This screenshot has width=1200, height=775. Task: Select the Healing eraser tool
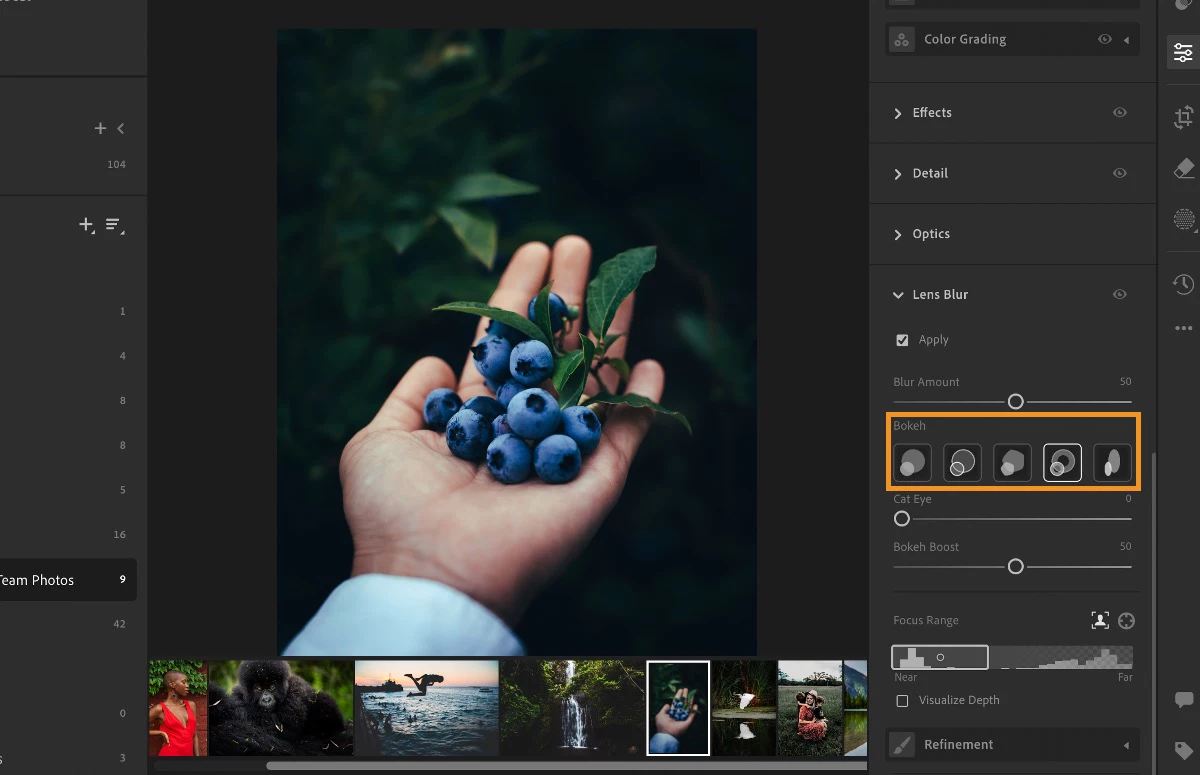(x=1183, y=168)
